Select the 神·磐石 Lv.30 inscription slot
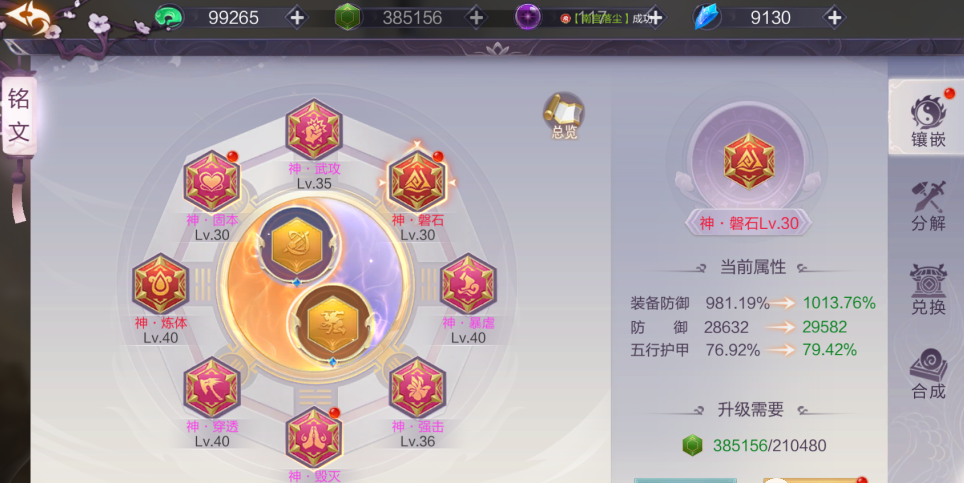This screenshot has height=484, width=965. pos(417,181)
